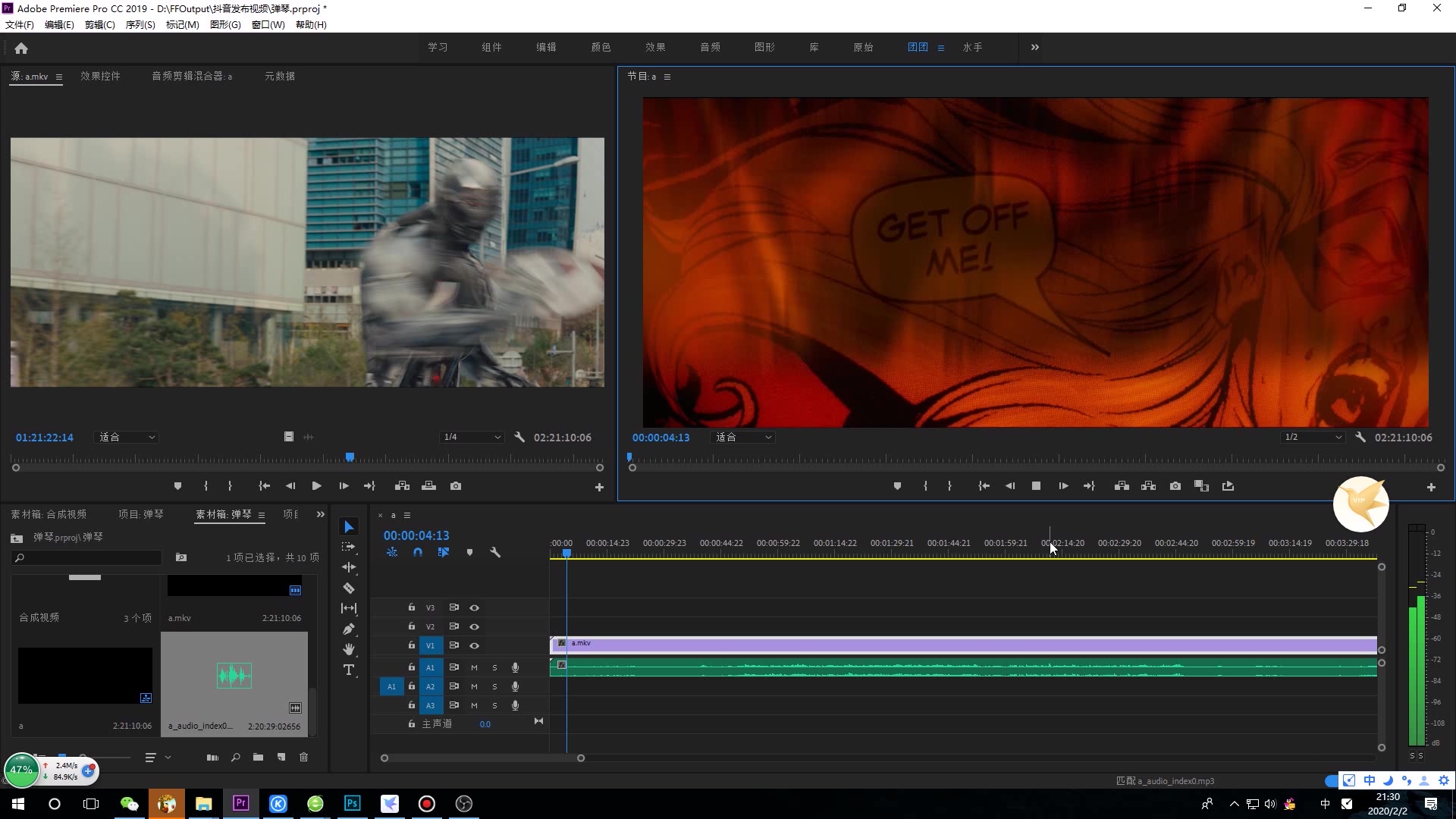This screenshot has width=1456, height=819.
Task: Open source monitor settings wrench
Action: (519, 438)
